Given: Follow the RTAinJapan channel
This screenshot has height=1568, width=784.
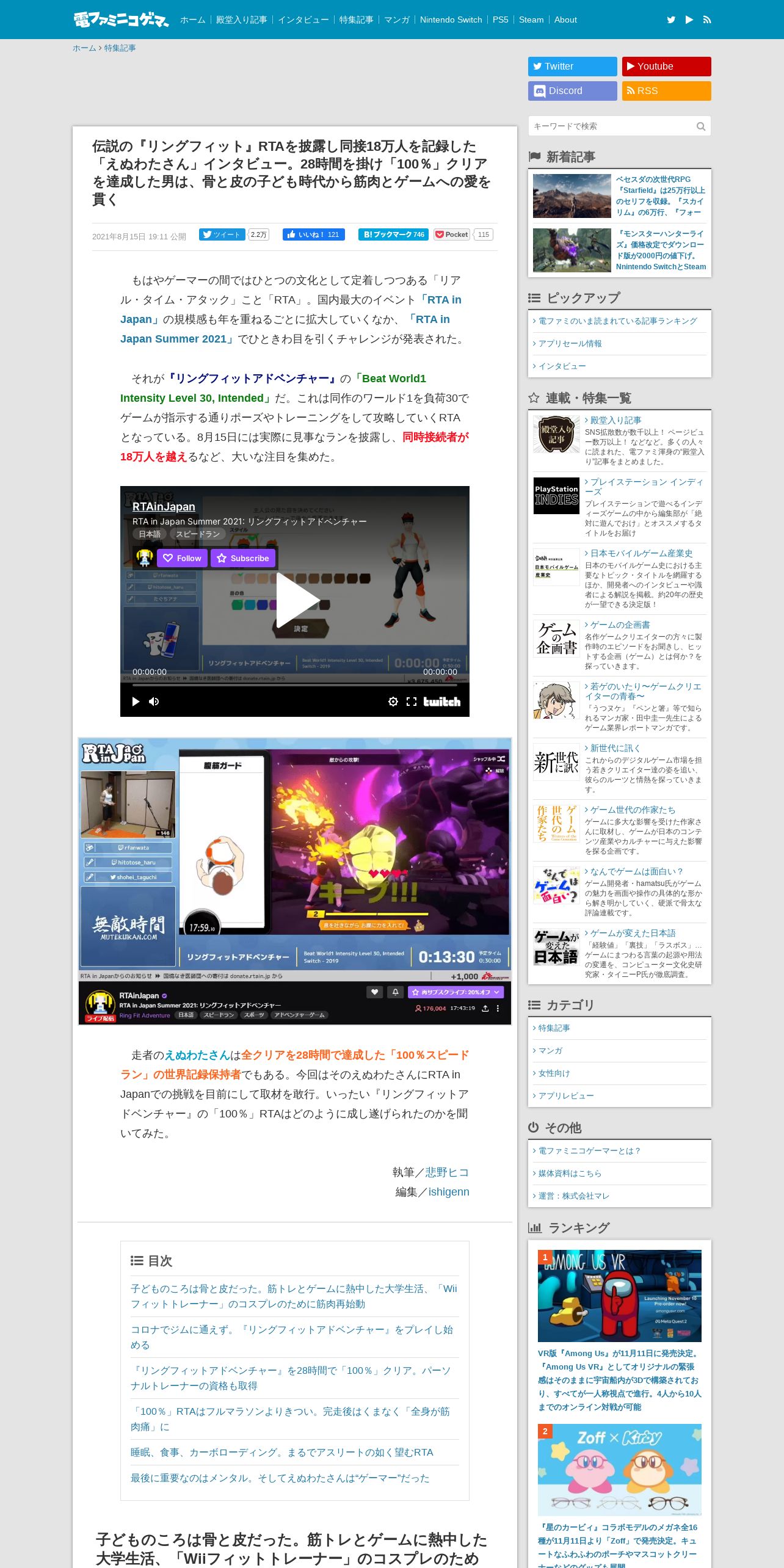Looking at the screenshot, I should point(182,558).
